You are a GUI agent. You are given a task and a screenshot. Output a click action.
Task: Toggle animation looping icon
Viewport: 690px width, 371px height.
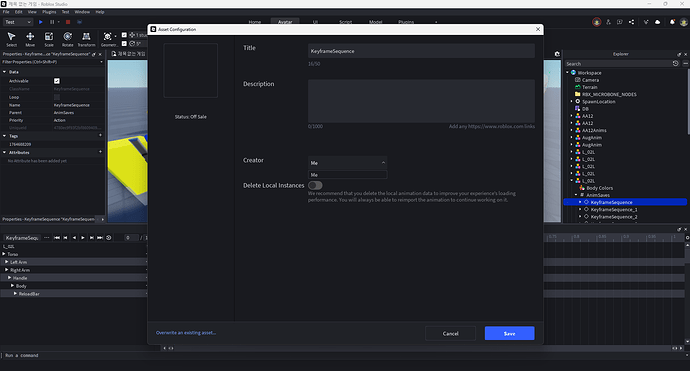click(109, 238)
